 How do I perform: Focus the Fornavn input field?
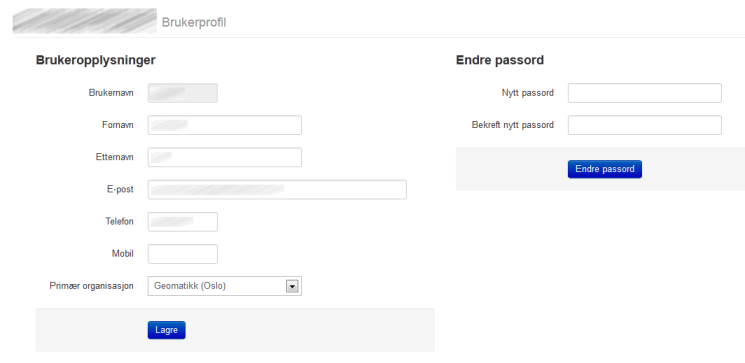point(224,125)
